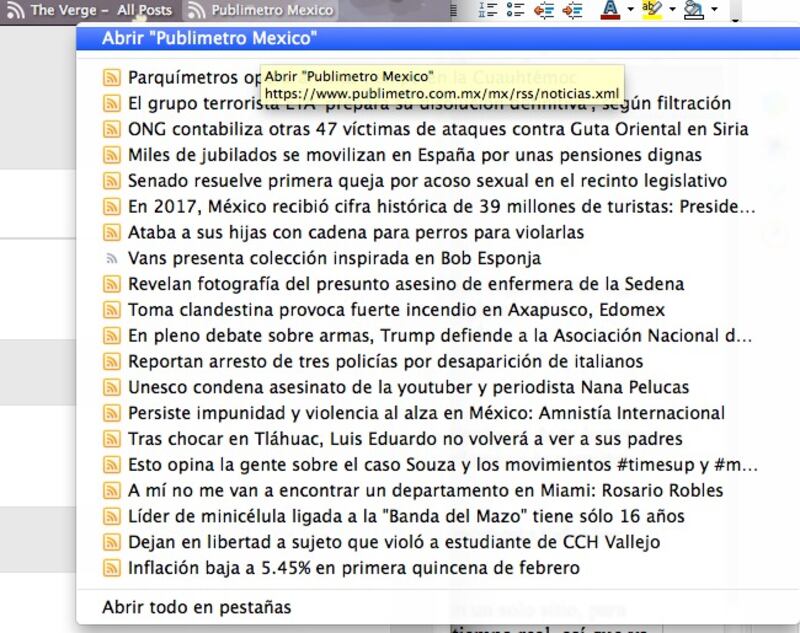Click the feed icon beside Senado resuelve primera queja
This screenshot has height=633, width=800.
(112, 181)
